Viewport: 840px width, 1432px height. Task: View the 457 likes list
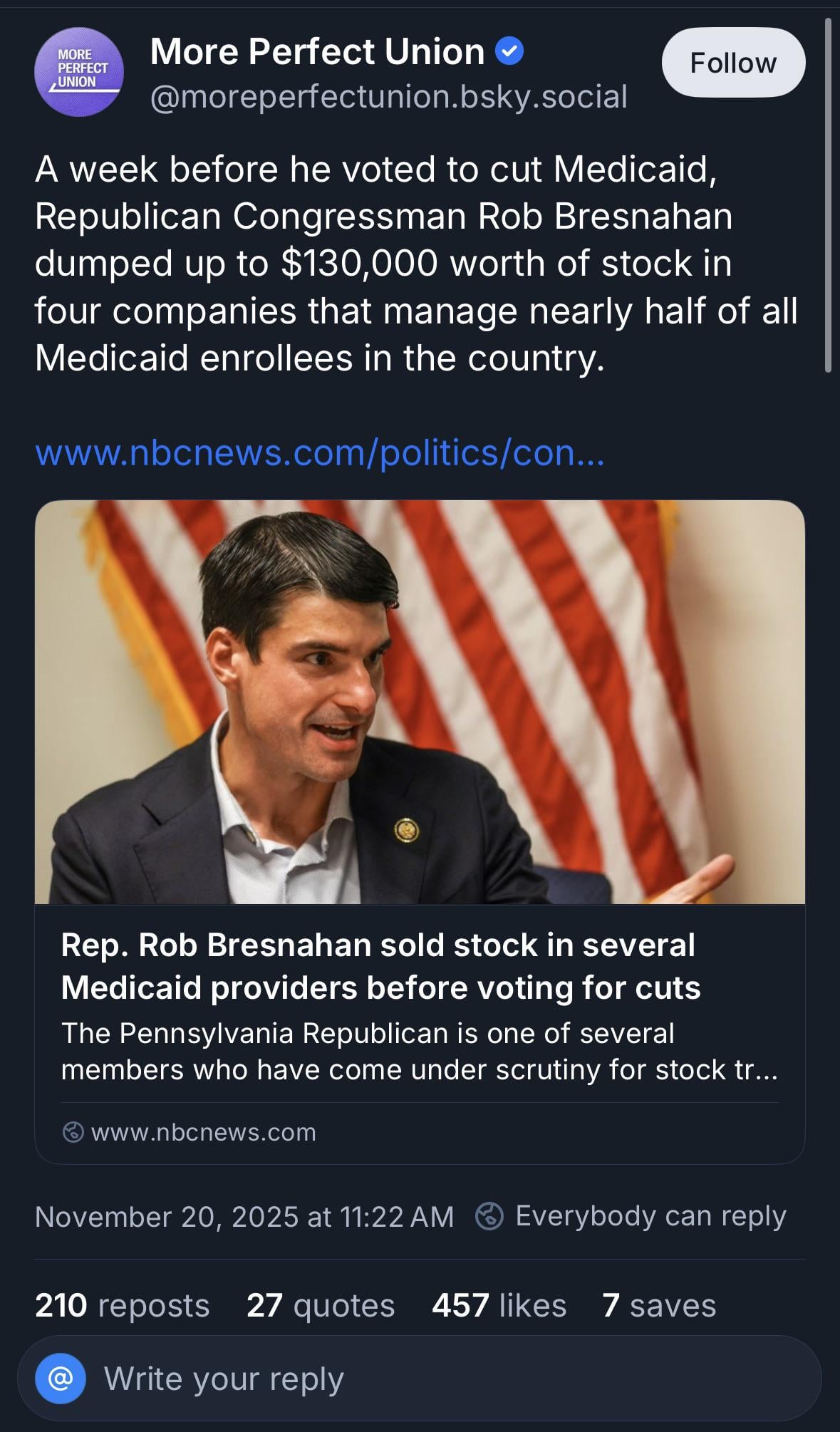499,1305
